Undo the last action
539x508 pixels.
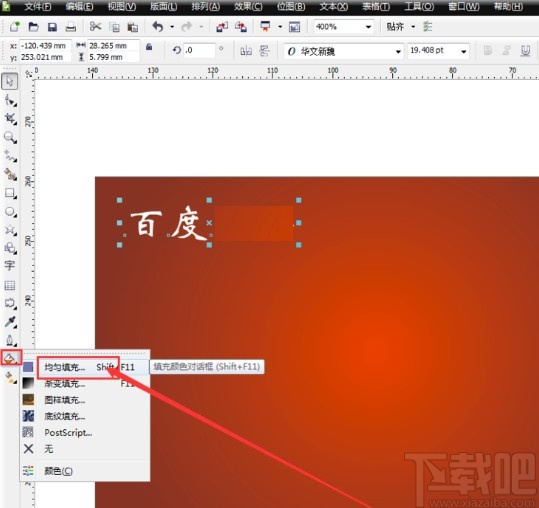tap(158, 26)
